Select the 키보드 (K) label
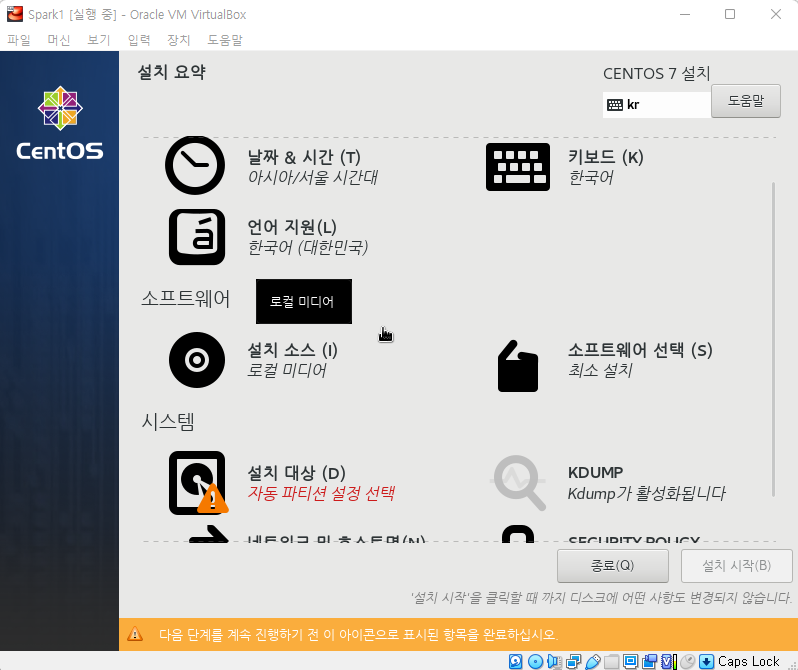 point(606,157)
